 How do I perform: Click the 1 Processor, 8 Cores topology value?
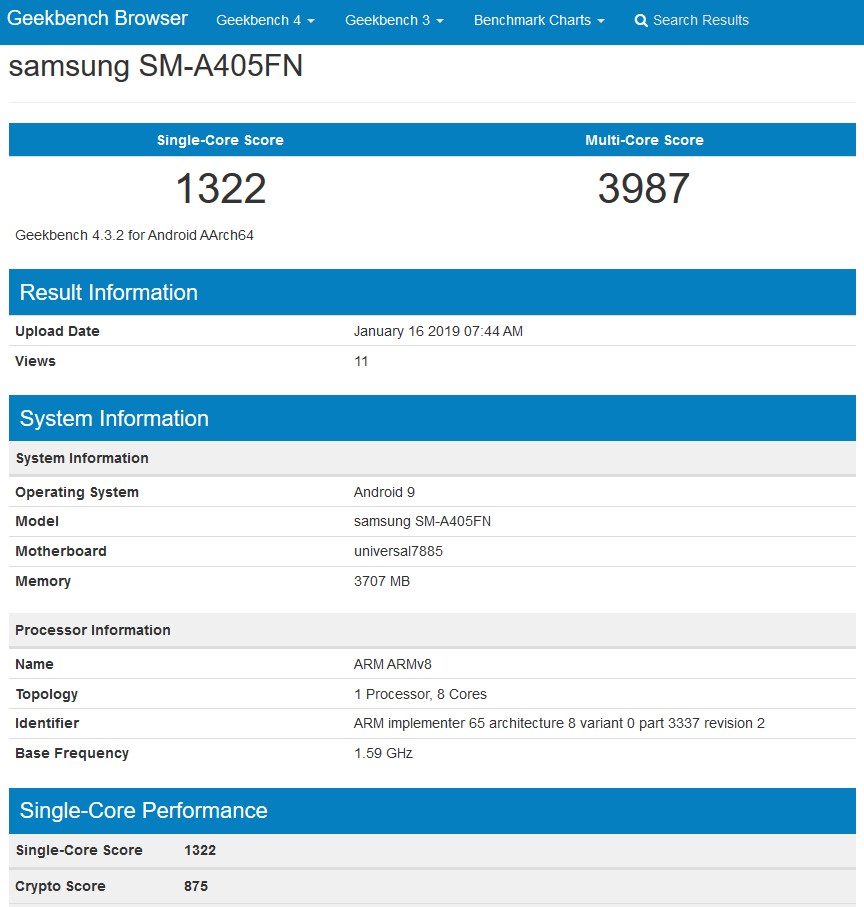tap(420, 694)
